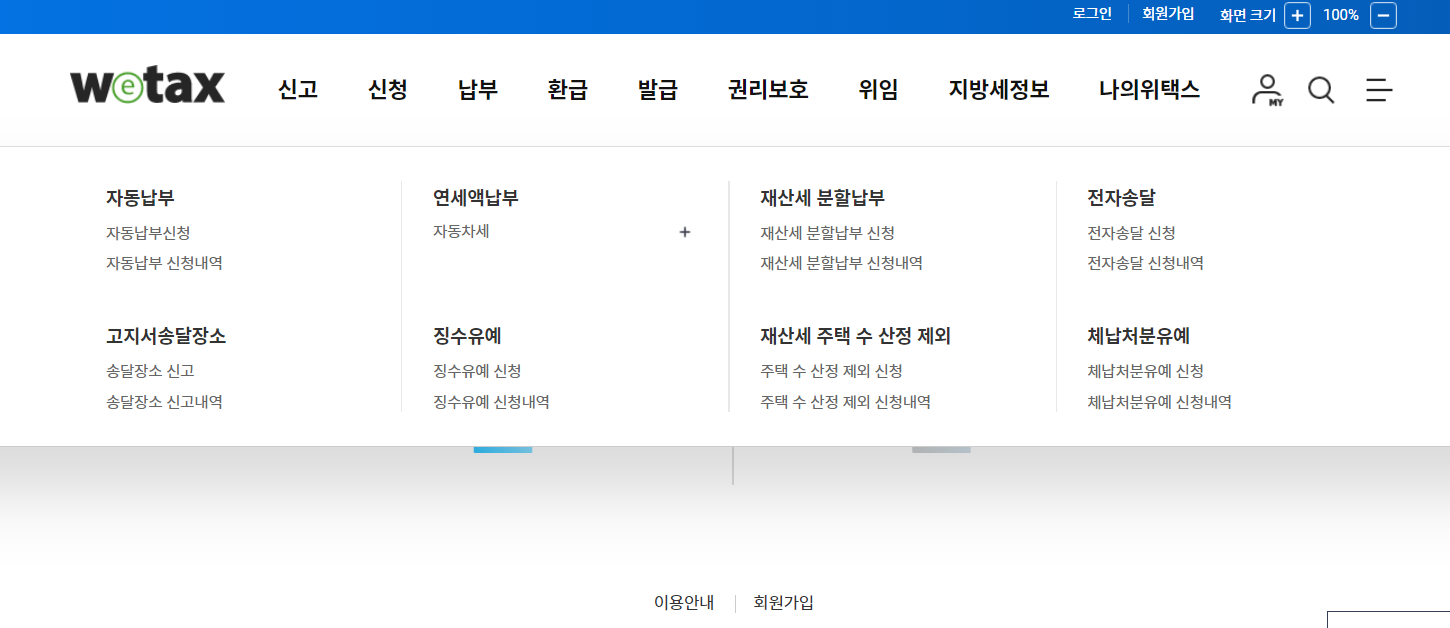Click 재산세 분할납부 신청내역
Screen dimensions: 1450x628
click(x=841, y=262)
